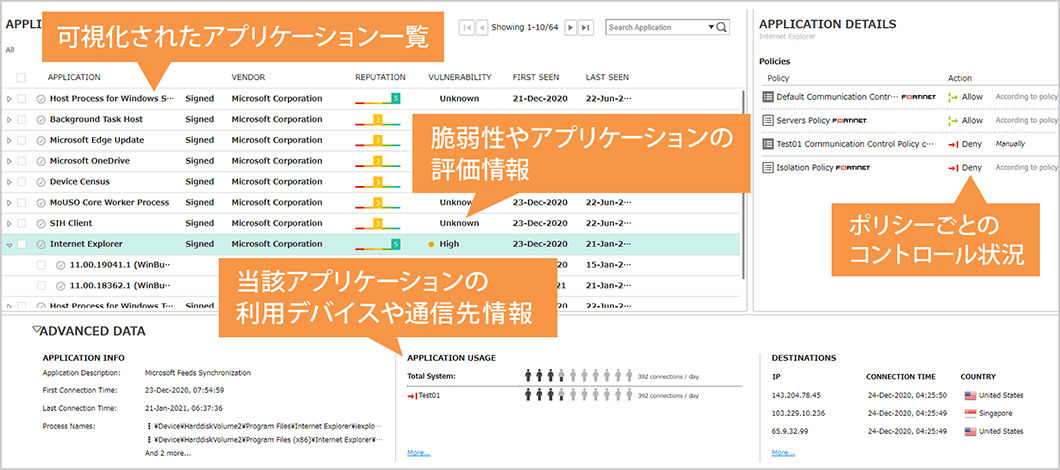Open More link under Destinations
The width and height of the screenshot is (1060, 470).
pyautogui.click(x=783, y=453)
